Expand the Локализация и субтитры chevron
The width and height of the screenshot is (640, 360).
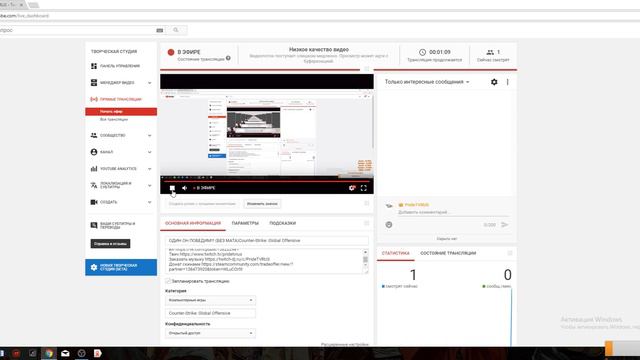click(149, 186)
